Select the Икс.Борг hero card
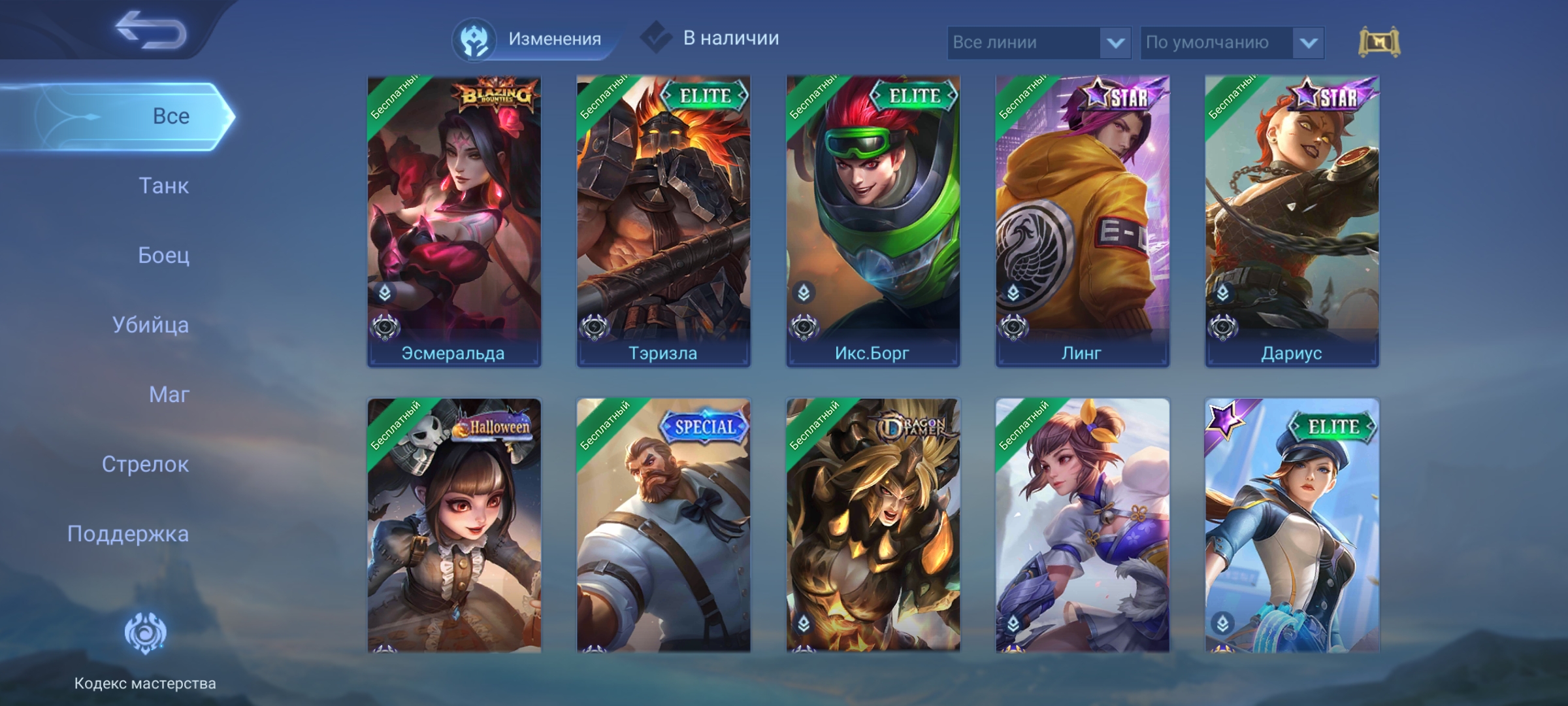The image size is (1568, 706). [873, 221]
